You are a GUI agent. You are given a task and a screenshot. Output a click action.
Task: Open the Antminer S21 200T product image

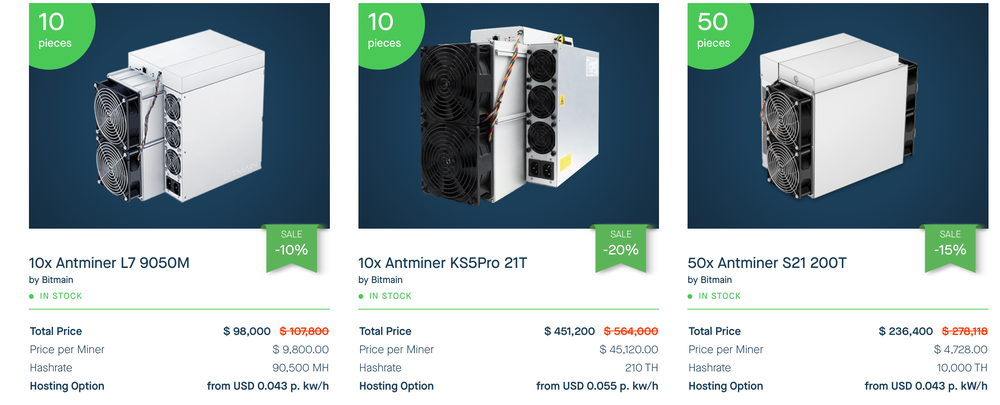(837, 116)
